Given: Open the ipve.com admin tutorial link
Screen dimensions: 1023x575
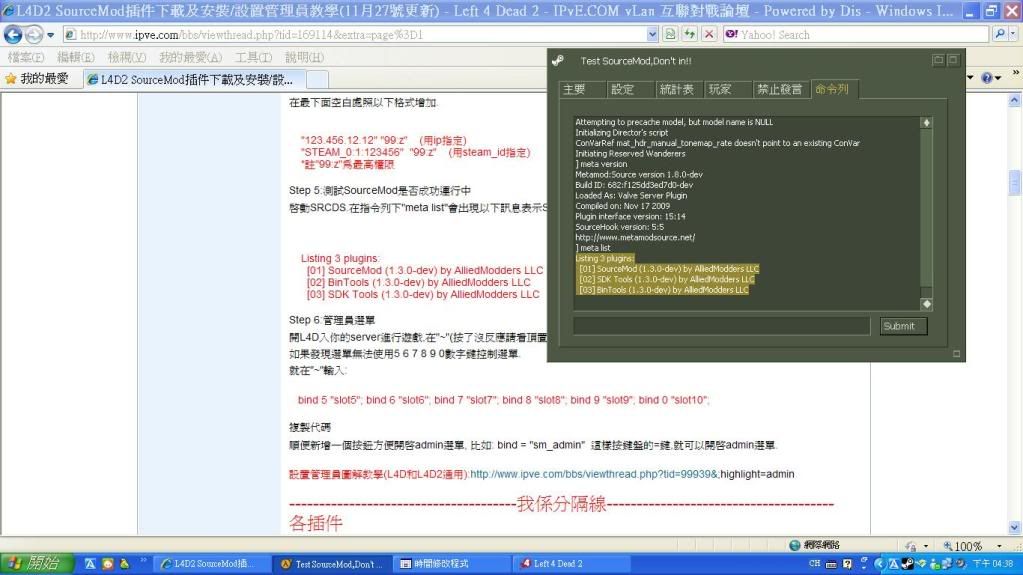Looking at the screenshot, I should tap(632, 473).
